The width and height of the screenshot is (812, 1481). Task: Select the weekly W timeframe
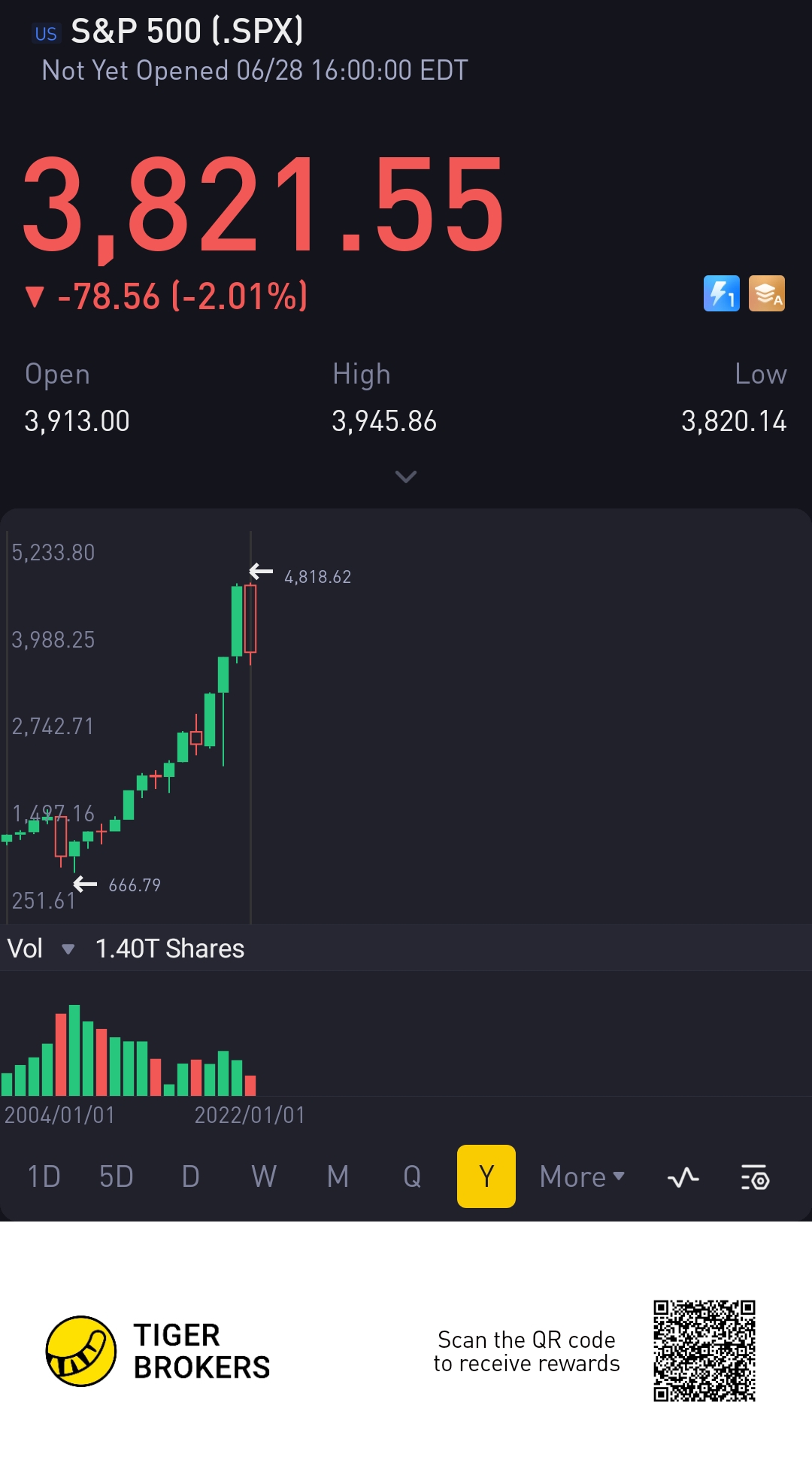tap(264, 1177)
